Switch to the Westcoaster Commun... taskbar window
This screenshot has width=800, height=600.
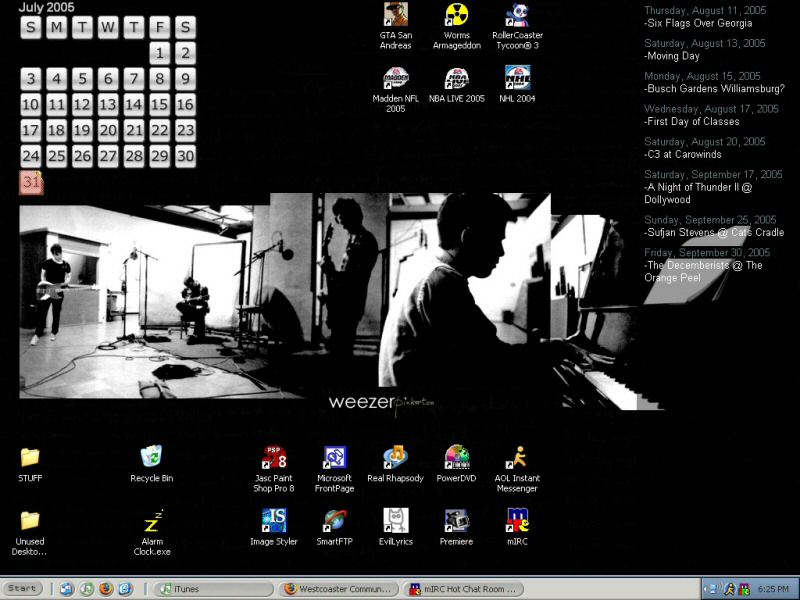[338, 589]
